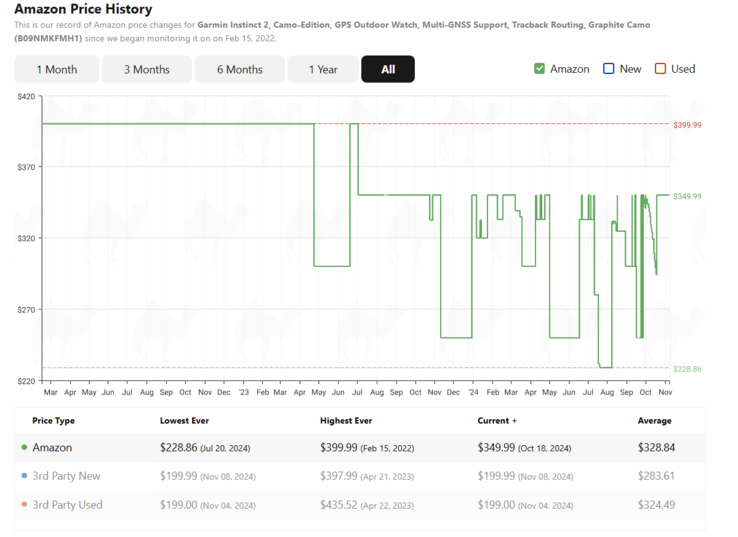Click the Price Type column header
This screenshot has height=537, width=738.
[x=53, y=421]
